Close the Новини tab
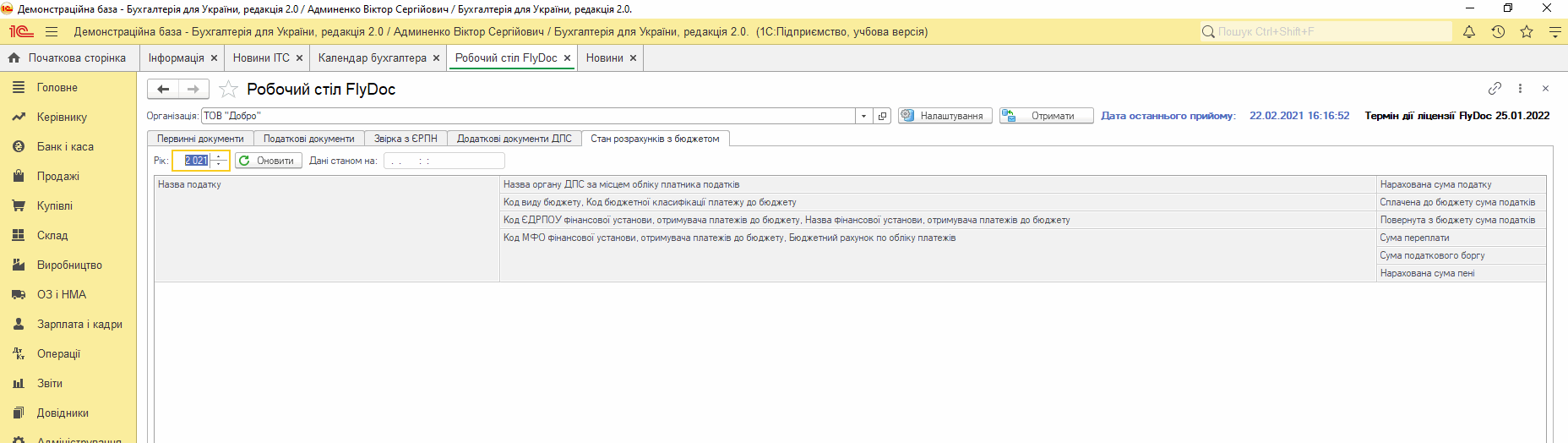 [x=633, y=58]
